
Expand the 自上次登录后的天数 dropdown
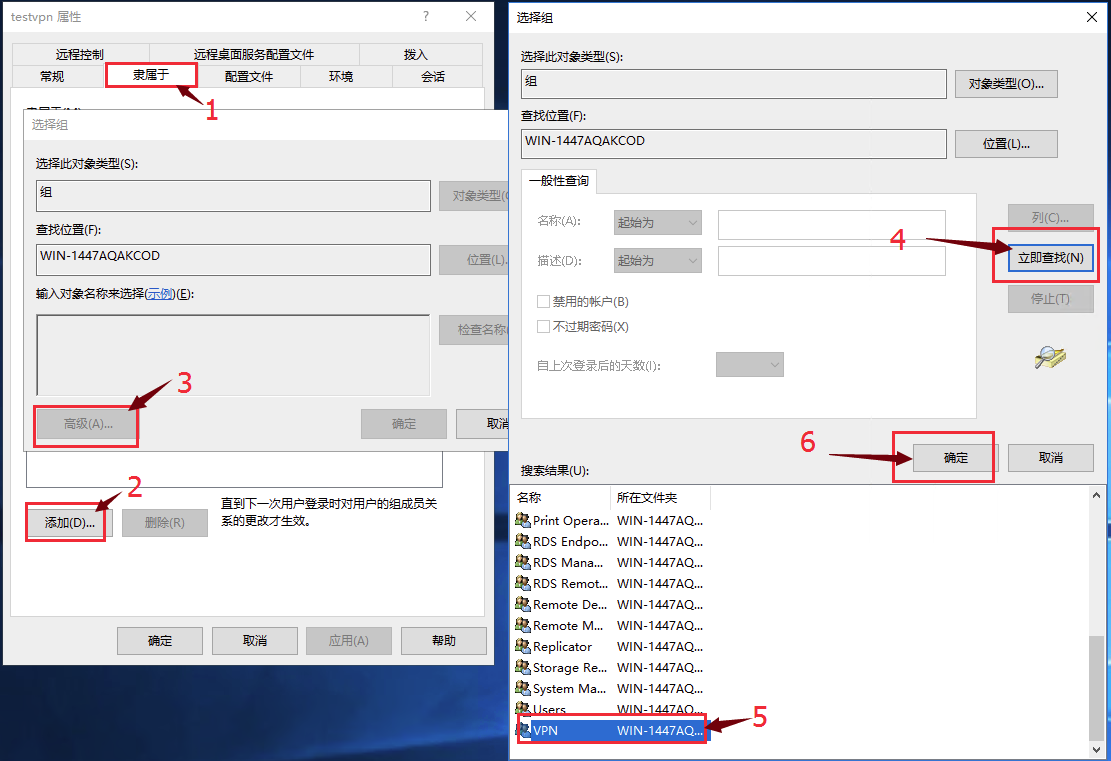coord(749,365)
